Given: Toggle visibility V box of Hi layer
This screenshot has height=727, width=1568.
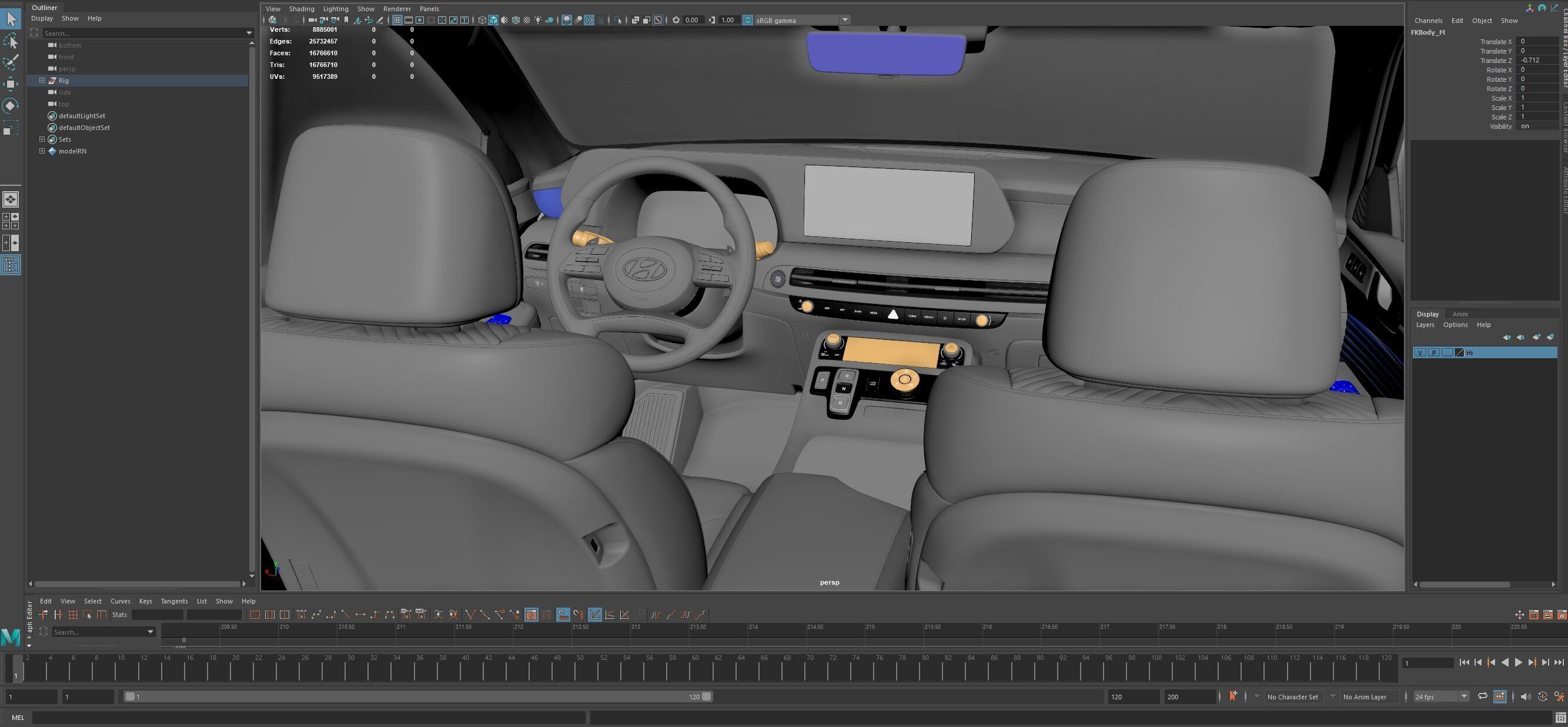Looking at the screenshot, I should (x=1420, y=352).
